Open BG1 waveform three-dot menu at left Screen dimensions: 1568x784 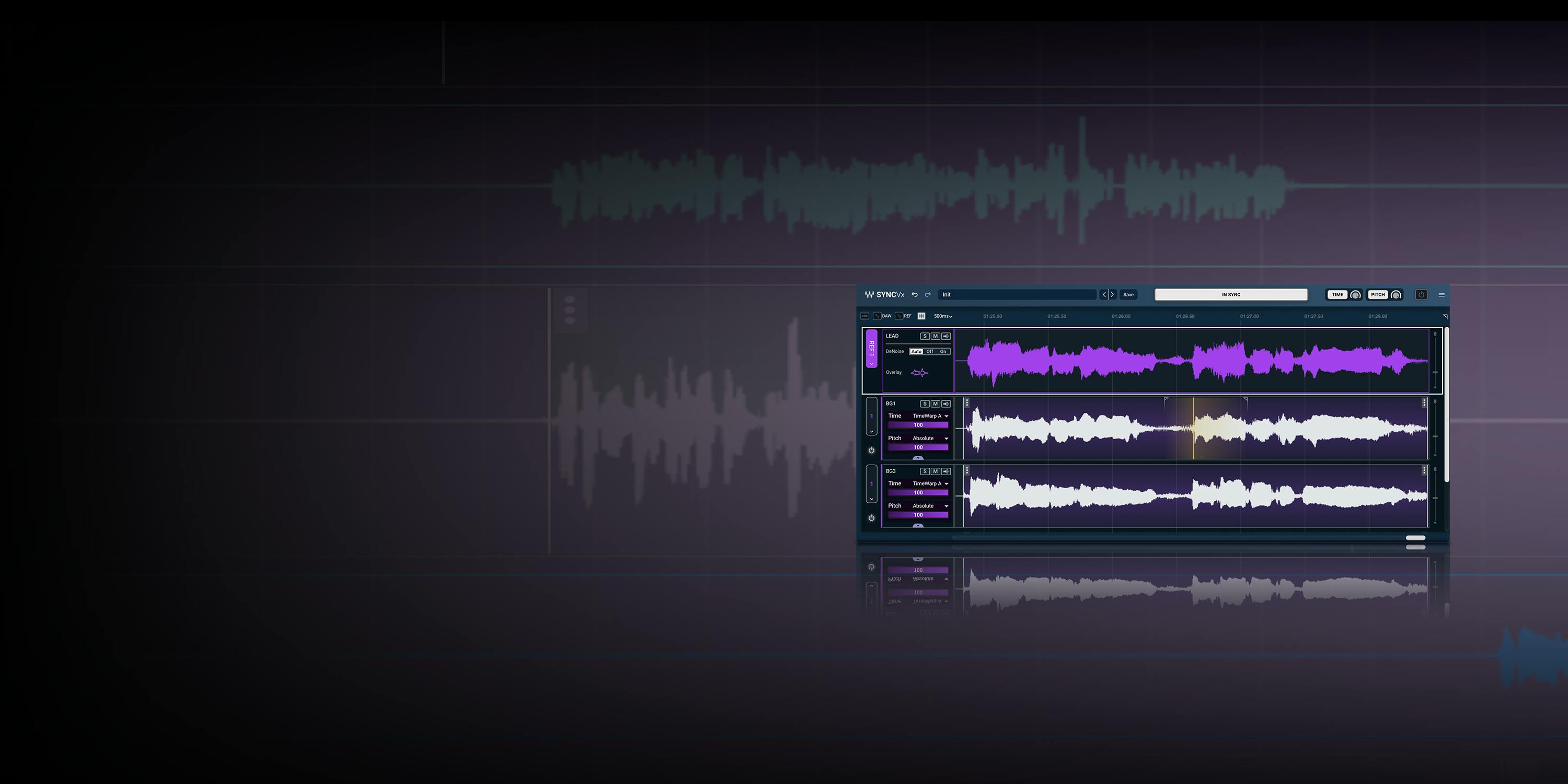[x=966, y=403]
